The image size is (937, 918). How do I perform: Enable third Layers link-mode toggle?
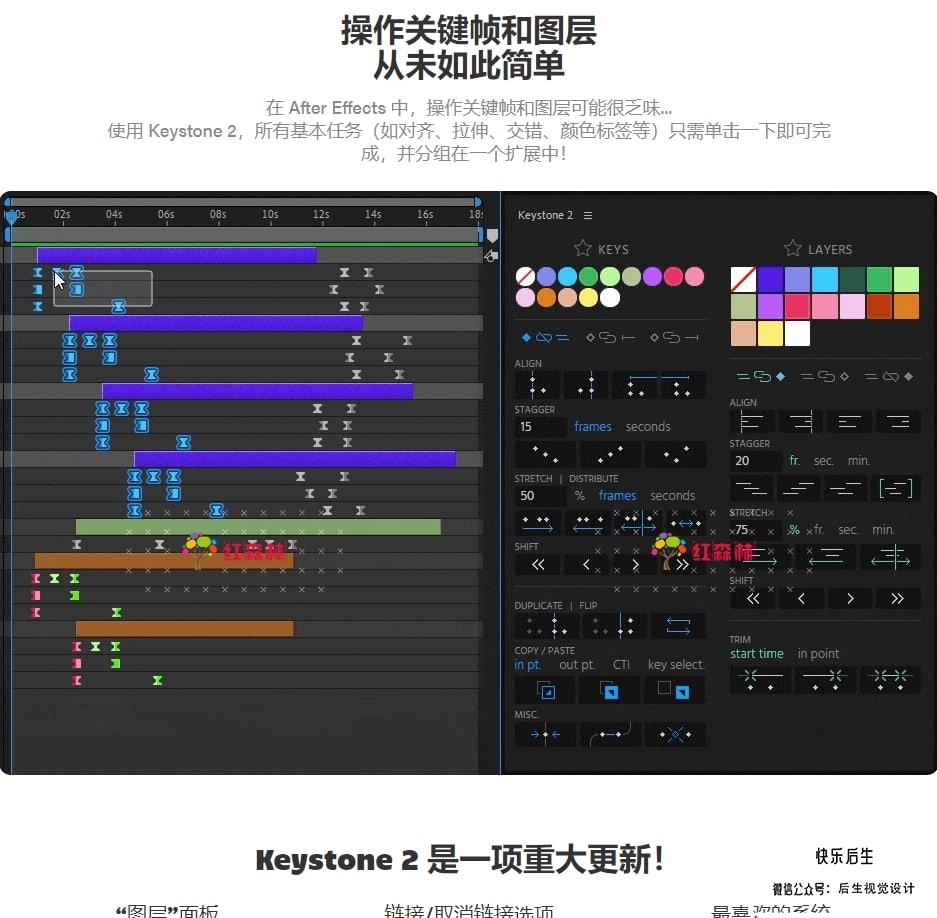click(889, 376)
